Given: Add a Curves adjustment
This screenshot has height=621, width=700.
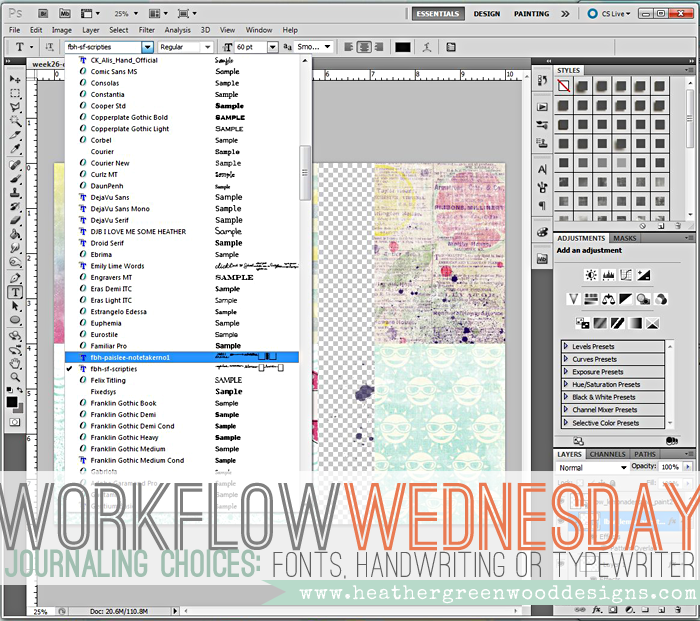Looking at the screenshot, I should pyautogui.click(x=626, y=275).
